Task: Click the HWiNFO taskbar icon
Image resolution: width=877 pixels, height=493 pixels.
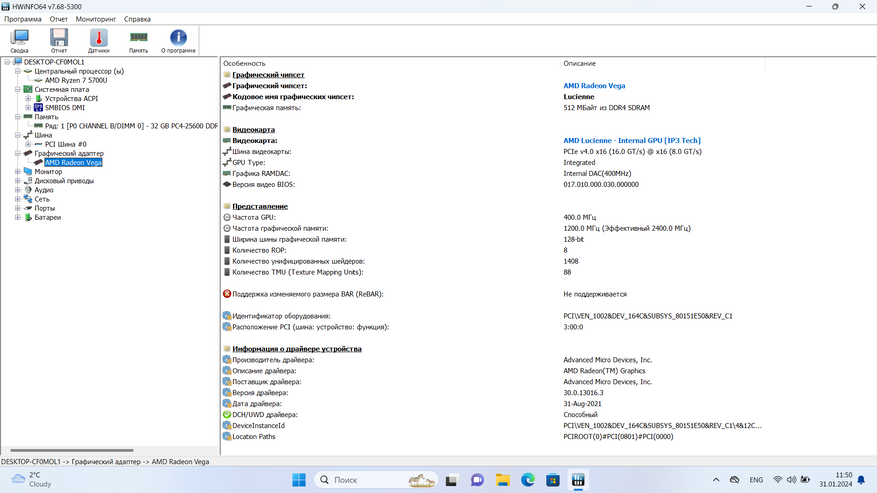Action: [578, 480]
